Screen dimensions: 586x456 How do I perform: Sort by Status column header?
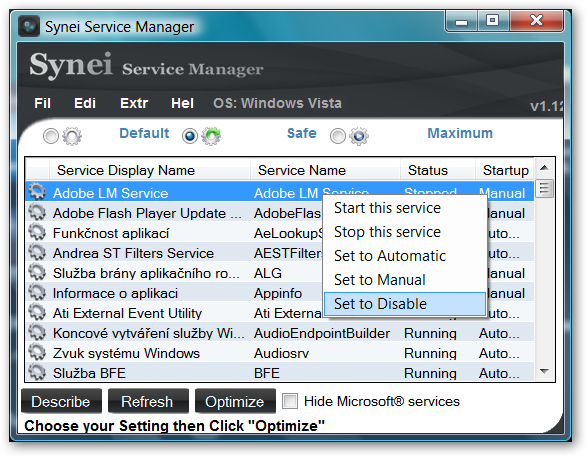click(438, 170)
